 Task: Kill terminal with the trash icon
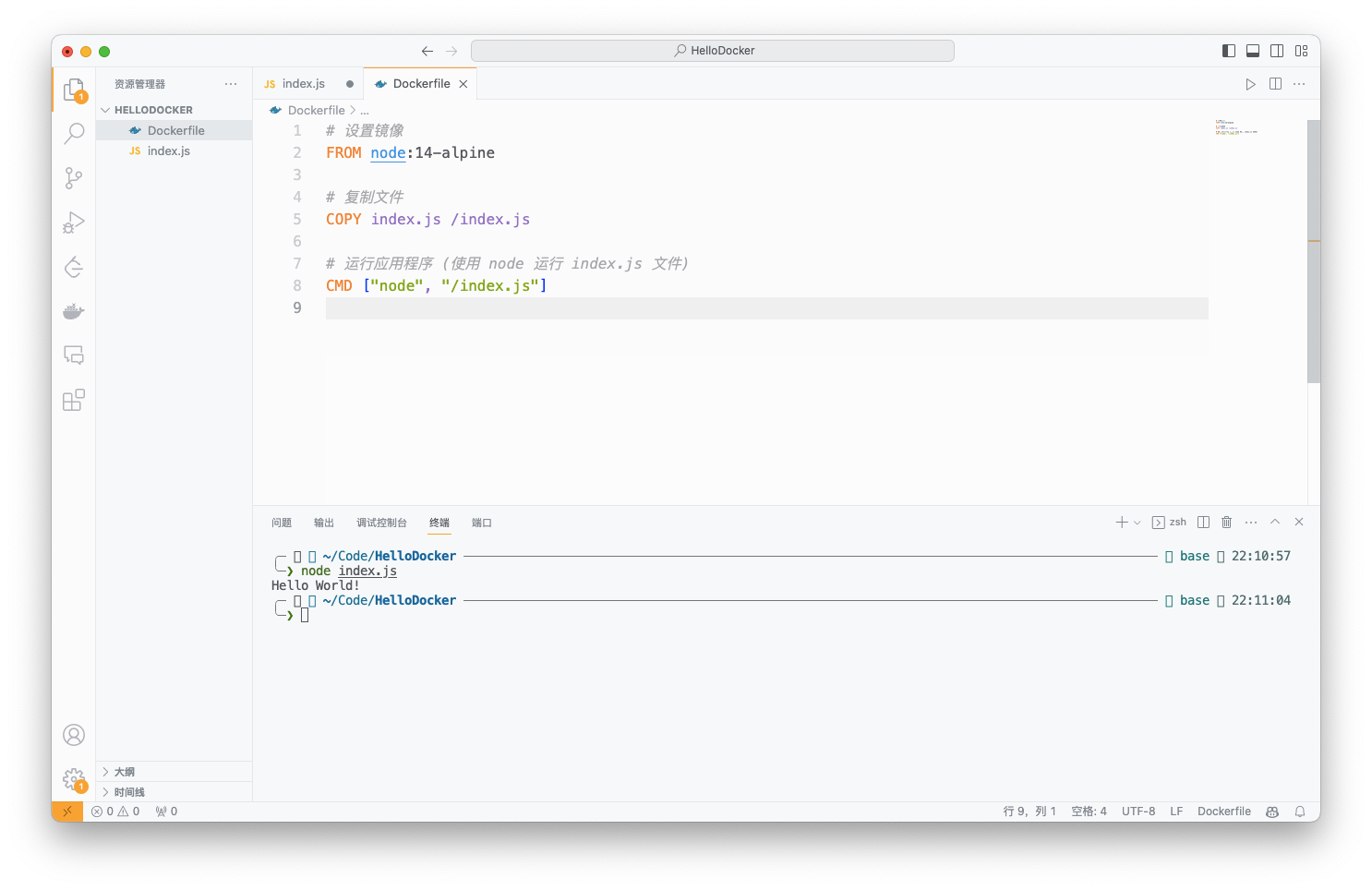tap(1227, 523)
